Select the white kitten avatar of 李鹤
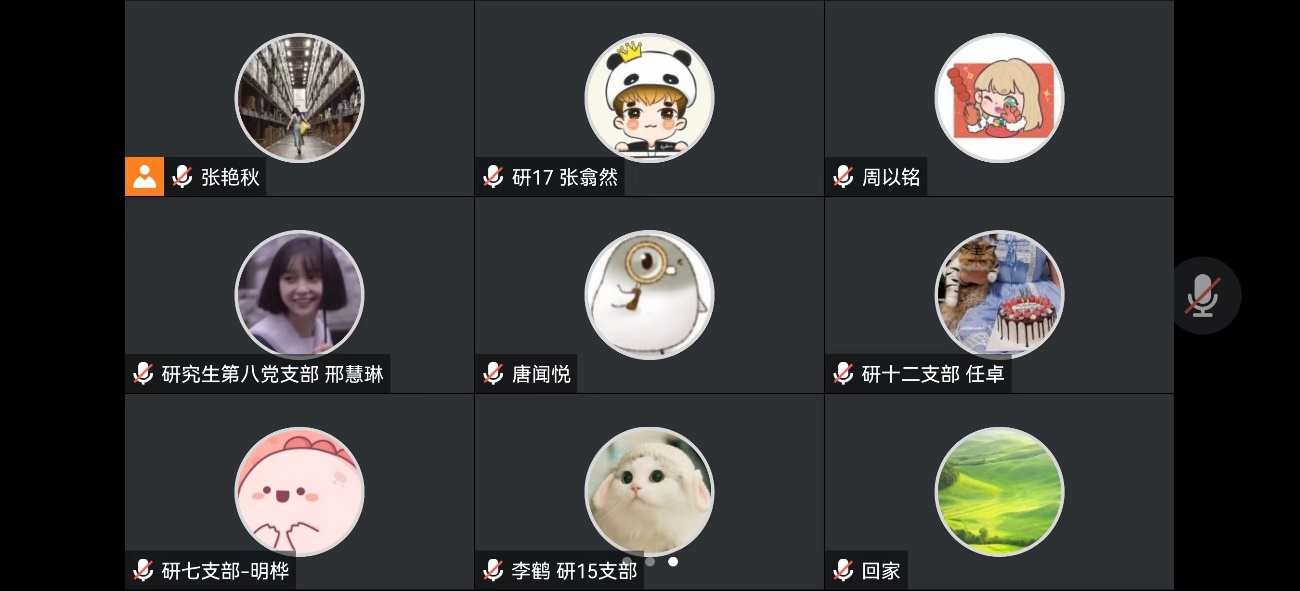This screenshot has width=1300, height=591. 649,492
